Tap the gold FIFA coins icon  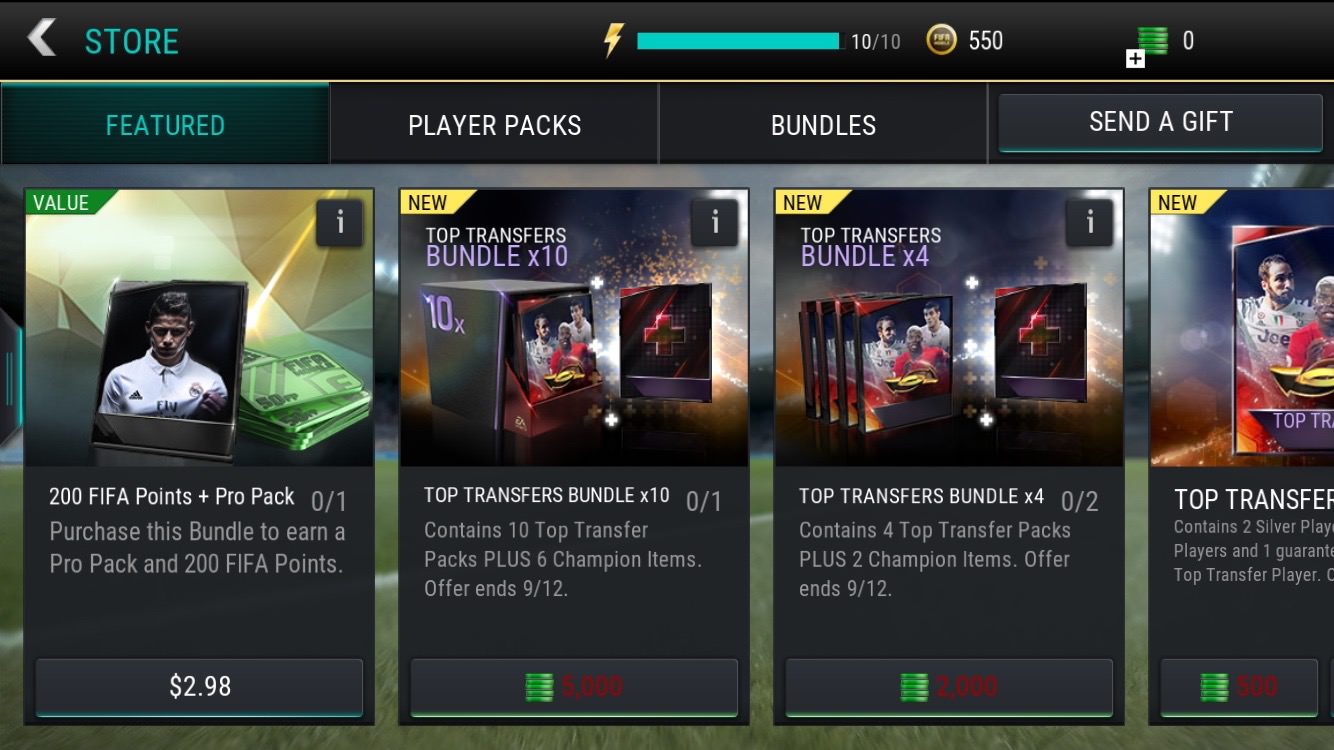[940, 40]
